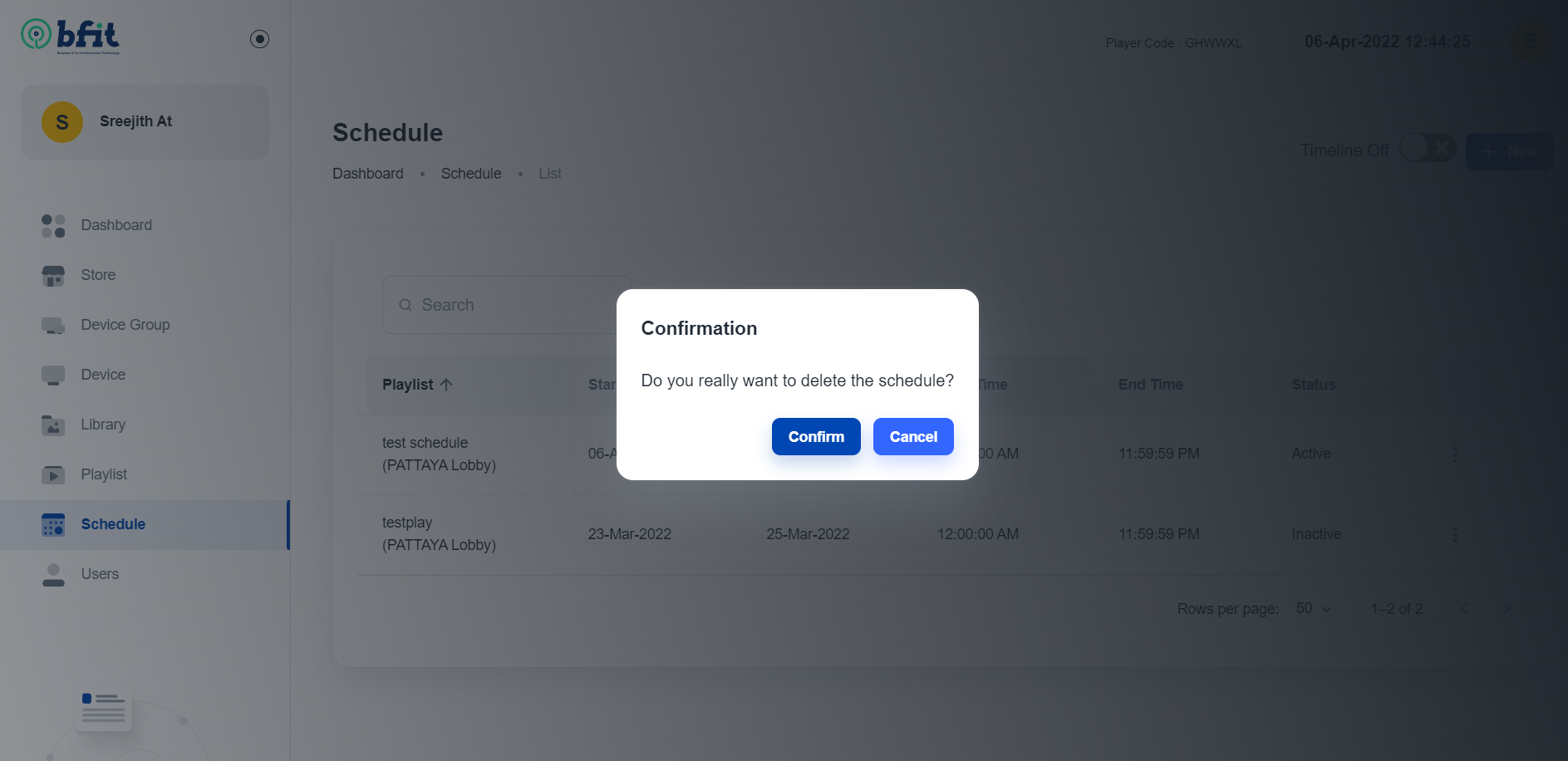Toggle the Timeline Off switch
Screen dimensions: 1568x761
[1428, 149]
